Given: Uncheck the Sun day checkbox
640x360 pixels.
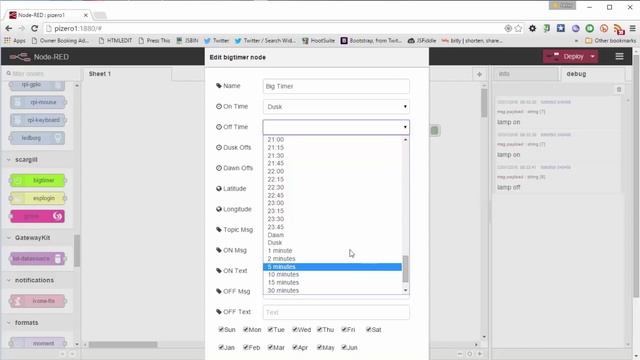Looking at the screenshot, I should (x=221, y=329).
